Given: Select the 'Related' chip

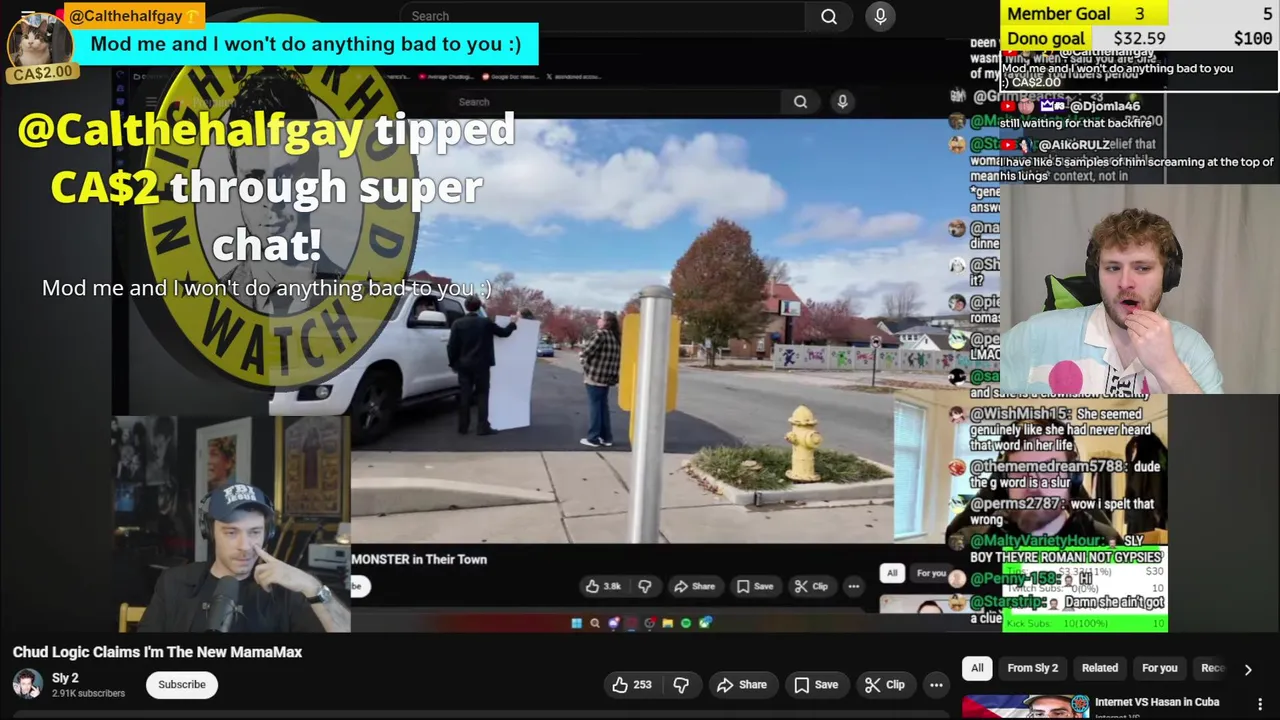Looking at the screenshot, I should pos(1099,668).
